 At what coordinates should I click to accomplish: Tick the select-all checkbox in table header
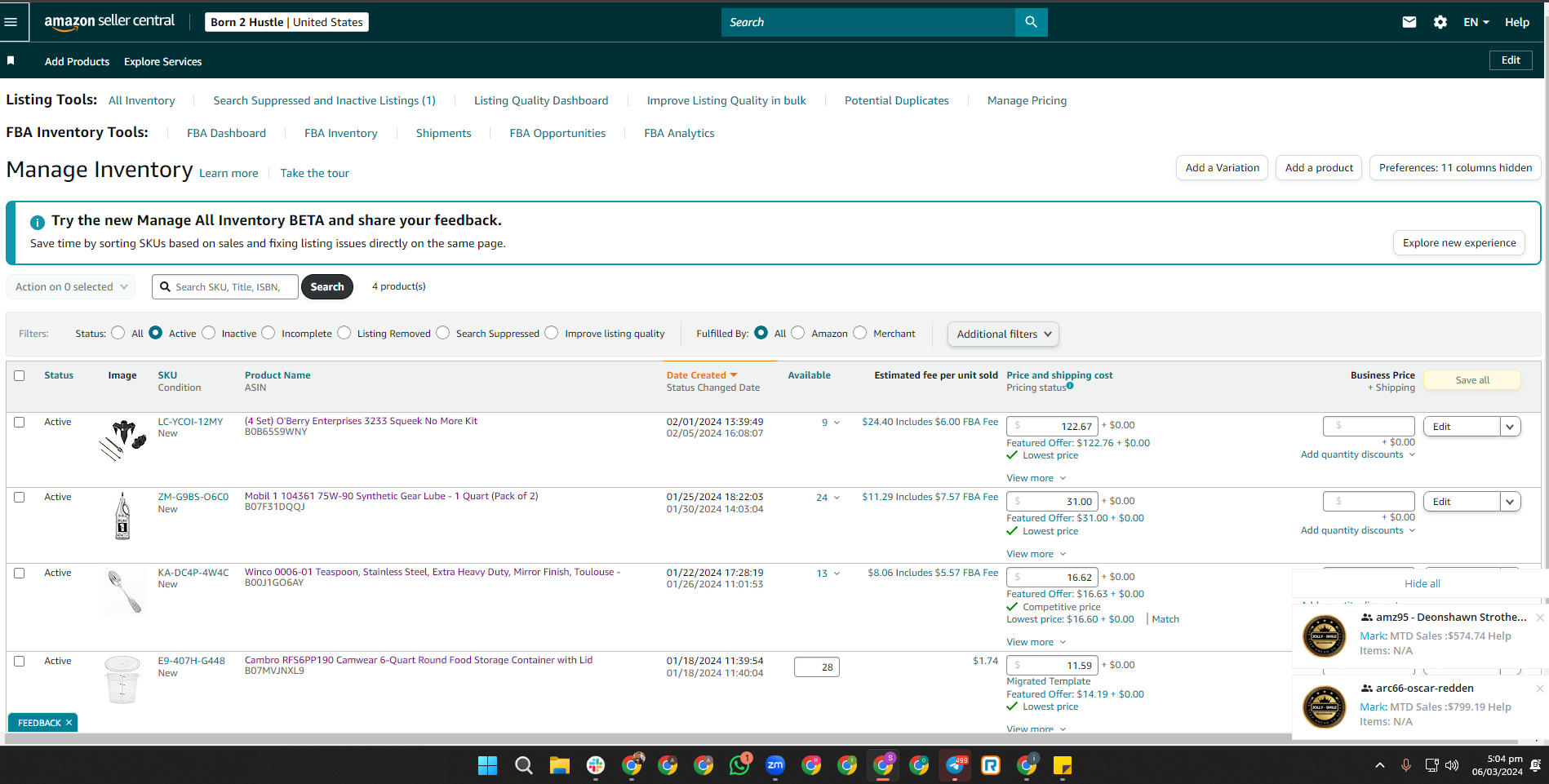coord(20,376)
